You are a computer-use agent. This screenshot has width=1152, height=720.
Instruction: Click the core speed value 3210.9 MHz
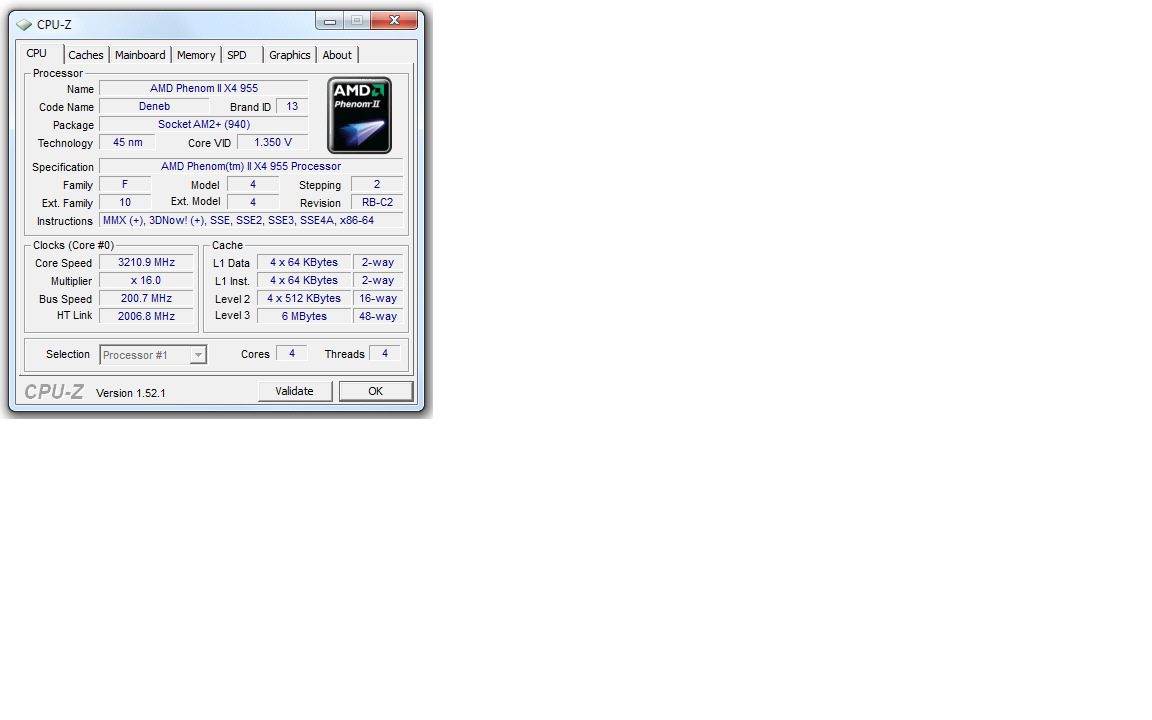pyautogui.click(x=146, y=262)
